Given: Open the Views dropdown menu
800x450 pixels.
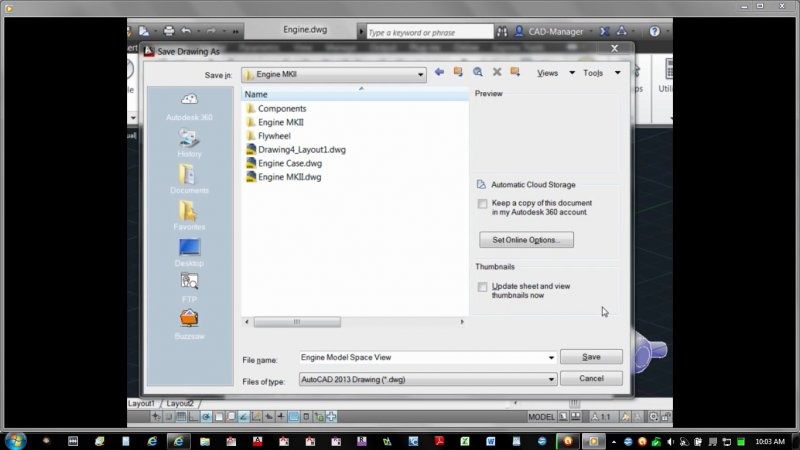Looking at the screenshot, I should pos(556,73).
